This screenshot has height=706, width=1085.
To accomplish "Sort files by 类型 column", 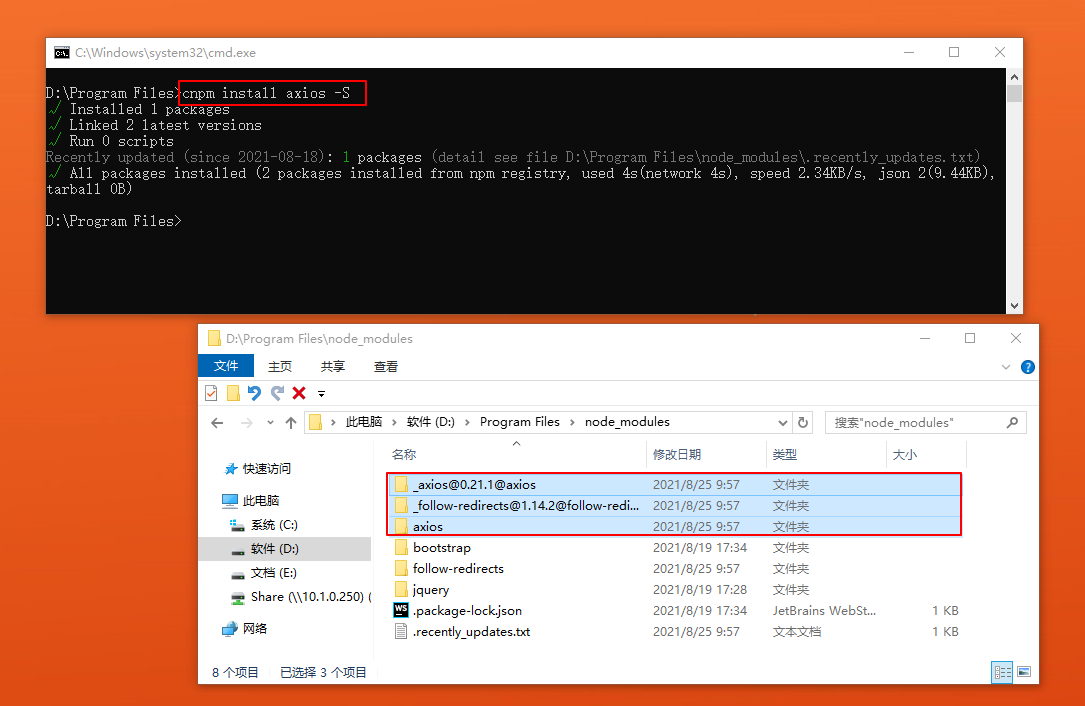I will point(785,455).
